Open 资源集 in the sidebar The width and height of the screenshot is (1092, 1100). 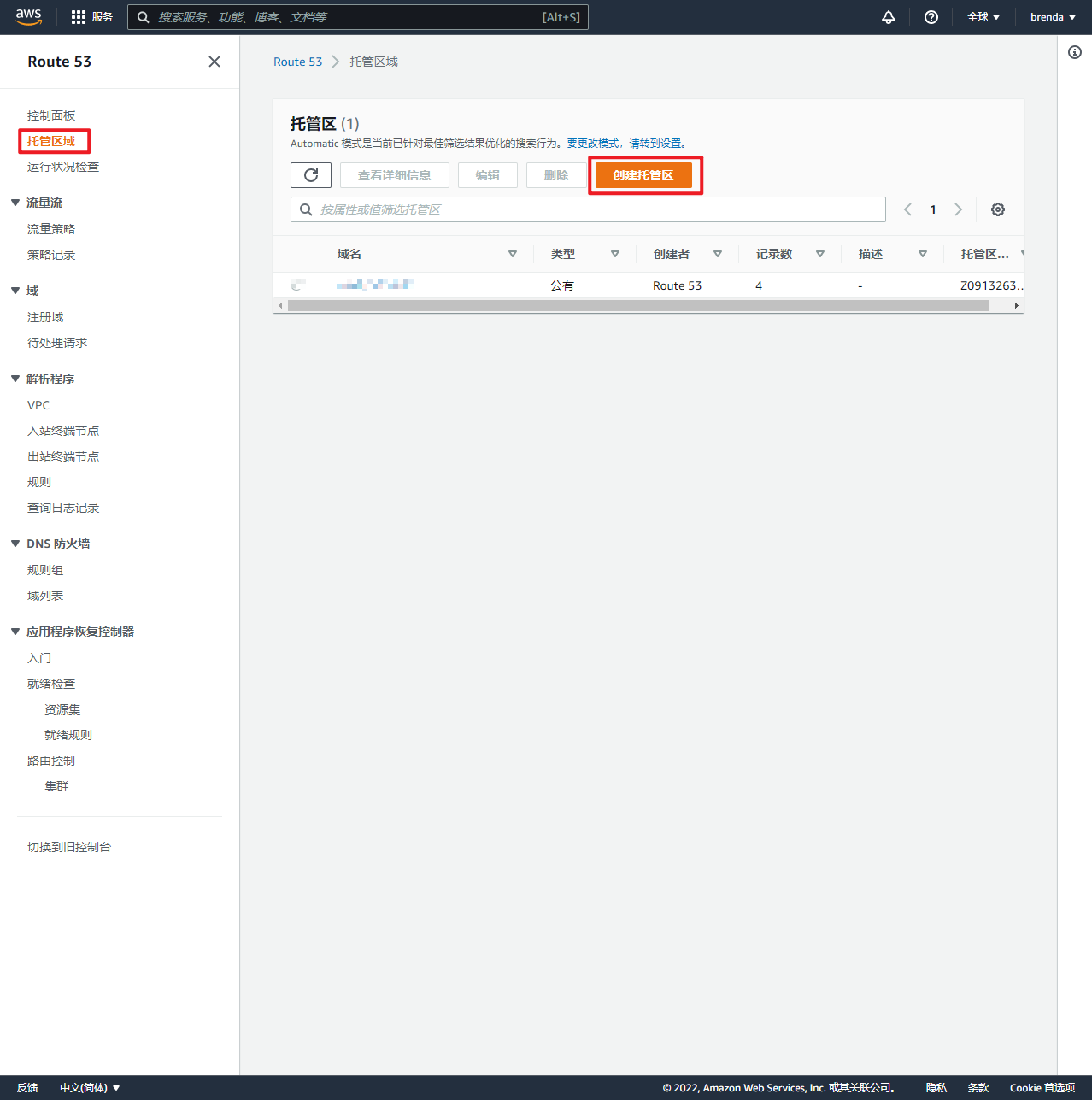pos(62,709)
